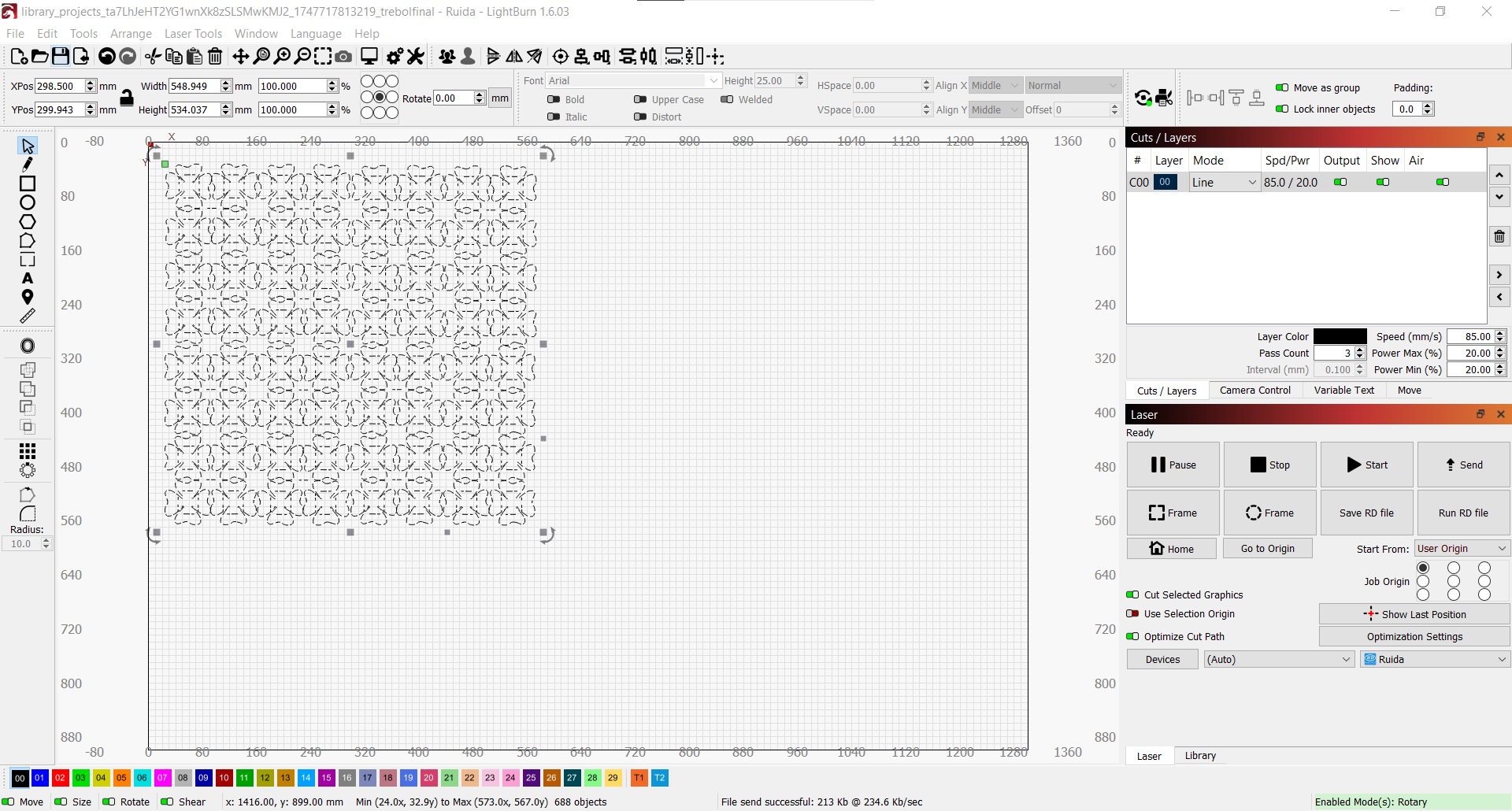The width and height of the screenshot is (1512, 811).
Task: Click the Delete trash icon in toolbar
Action: coord(215,57)
